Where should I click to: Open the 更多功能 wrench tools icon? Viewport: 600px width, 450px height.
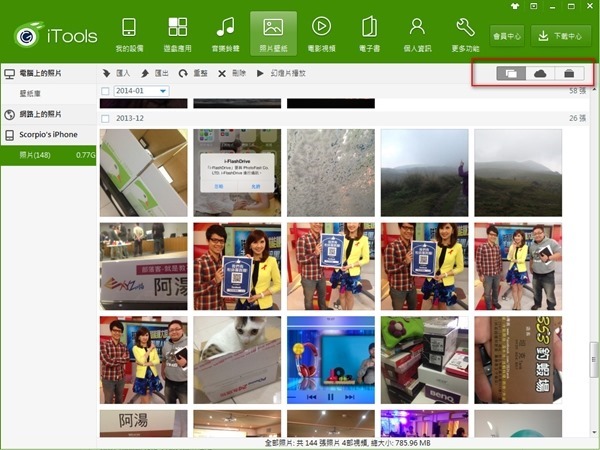465,33
